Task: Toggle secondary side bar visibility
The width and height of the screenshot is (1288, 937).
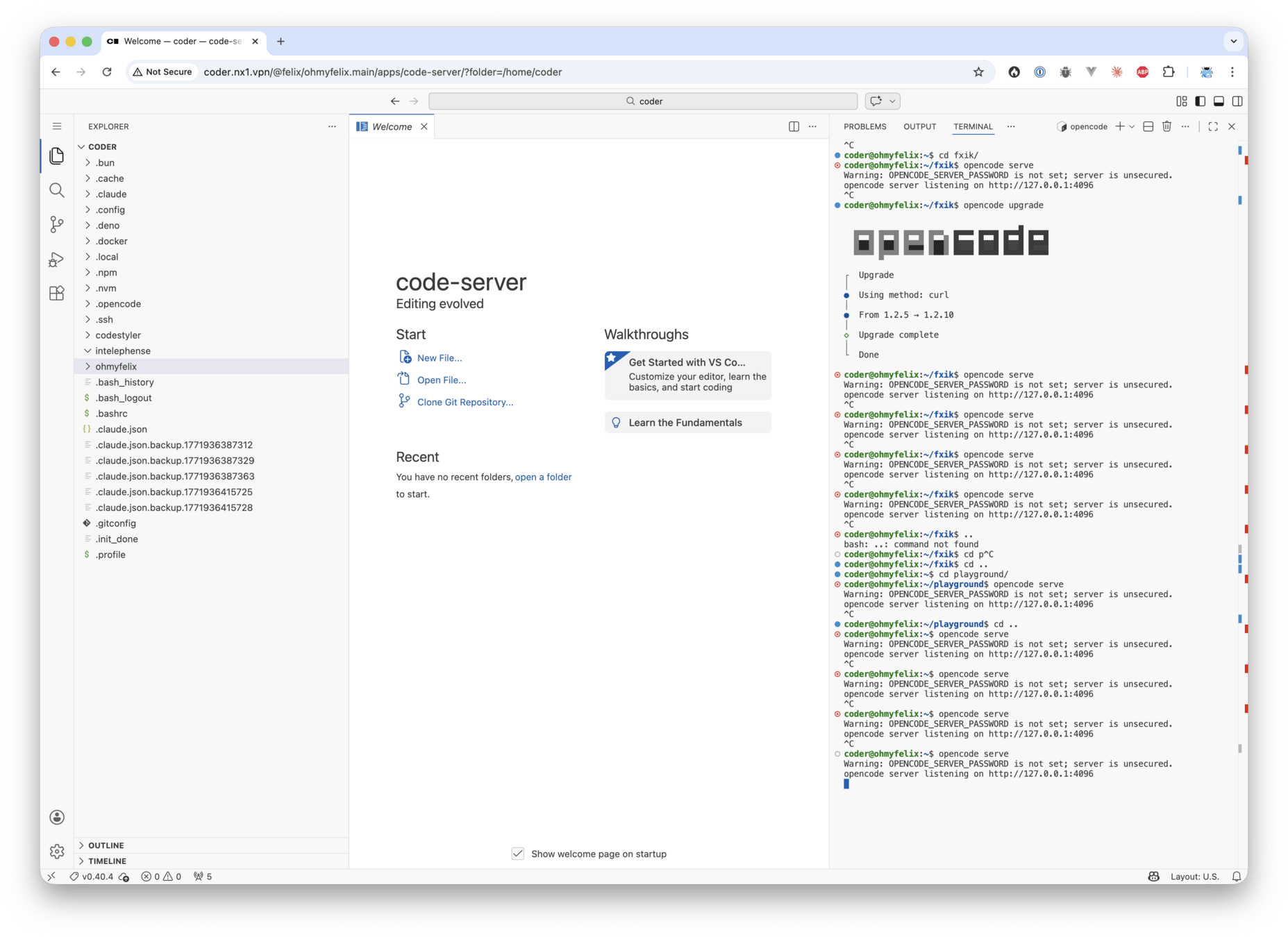Action: point(1237,101)
